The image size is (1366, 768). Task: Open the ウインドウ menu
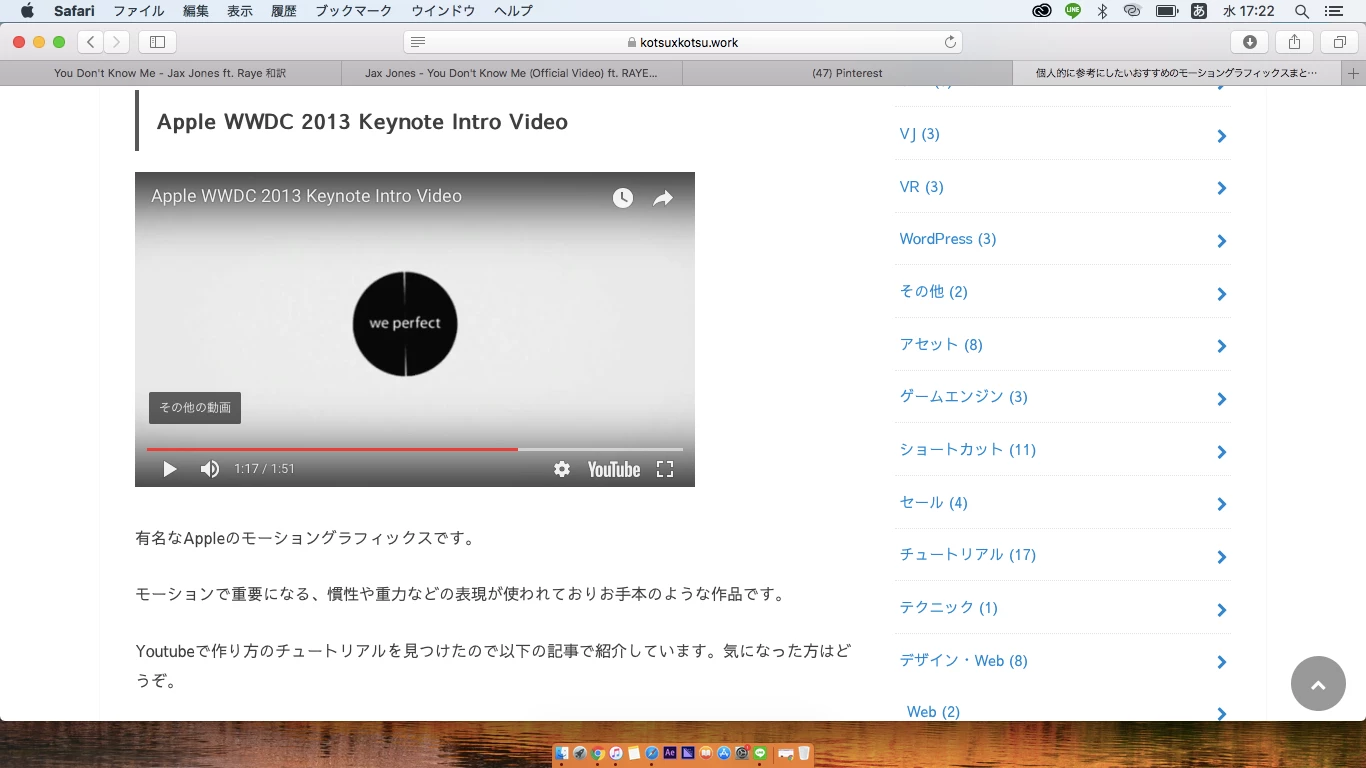tap(443, 11)
